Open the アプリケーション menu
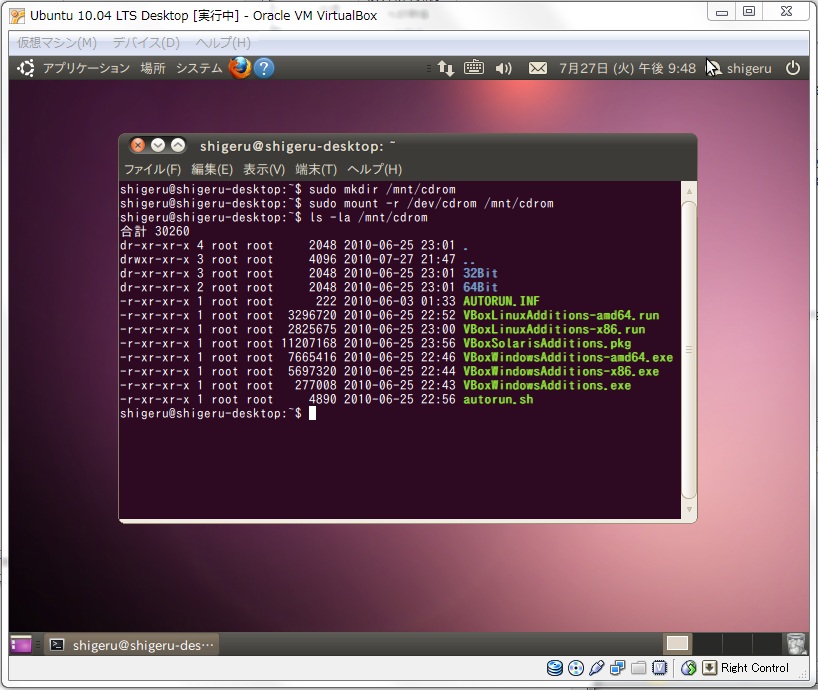 [x=87, y=68]
